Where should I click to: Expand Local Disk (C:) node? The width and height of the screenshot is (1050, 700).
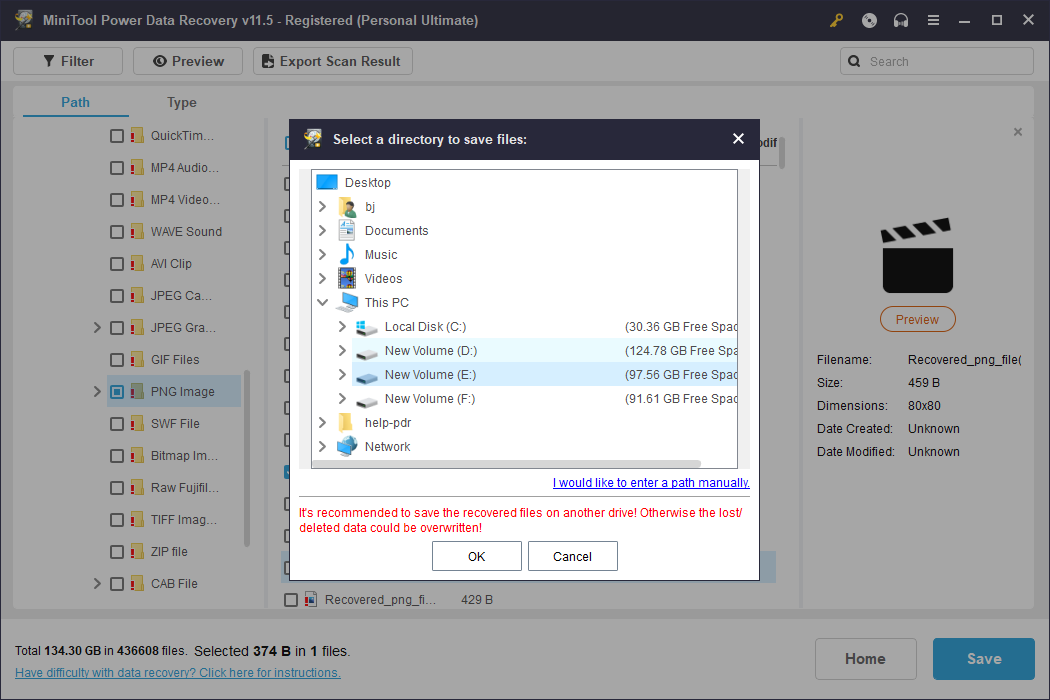coord(342,326)
